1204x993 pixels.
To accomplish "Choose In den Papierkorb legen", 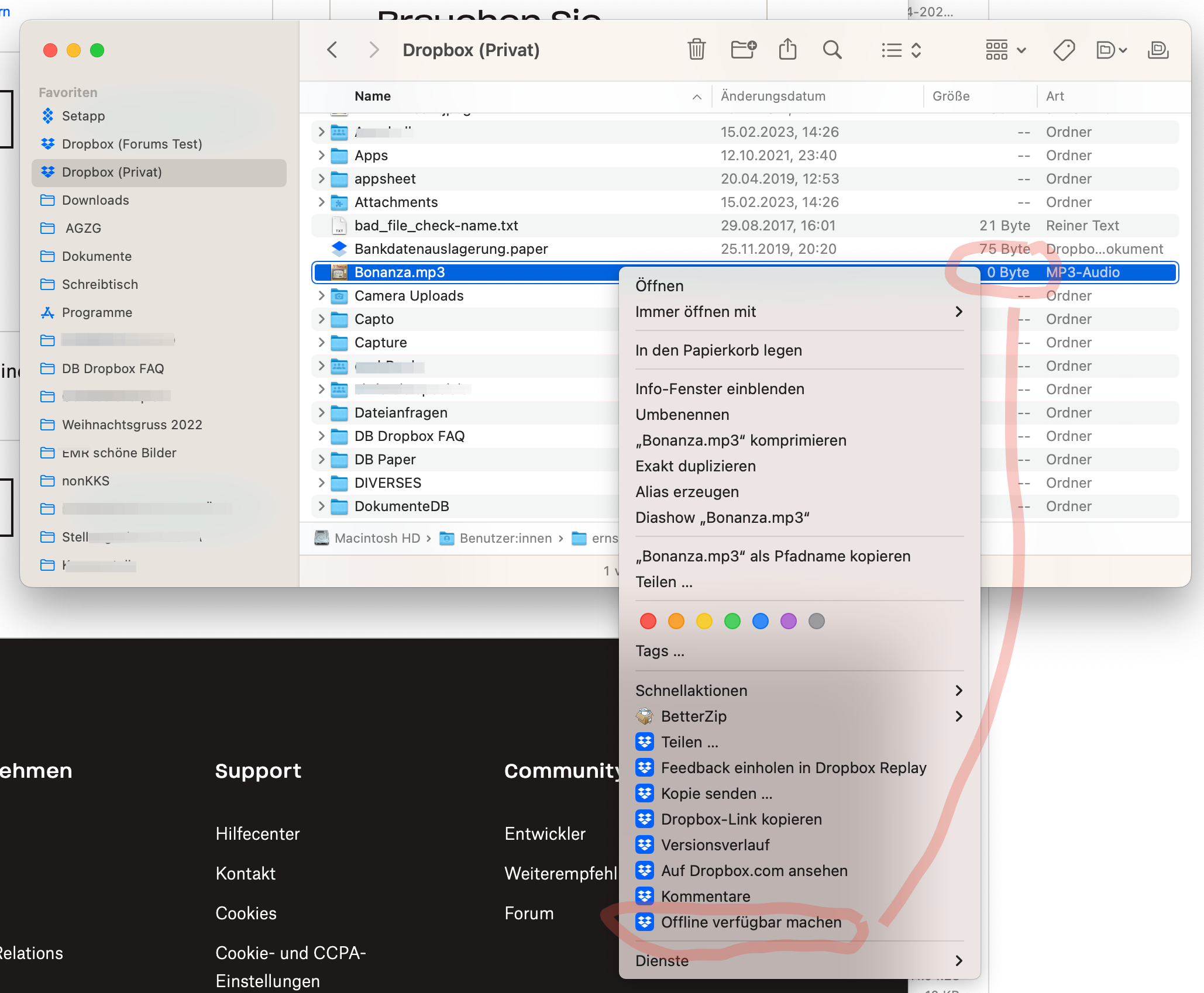I will click(x=799, y=350).
